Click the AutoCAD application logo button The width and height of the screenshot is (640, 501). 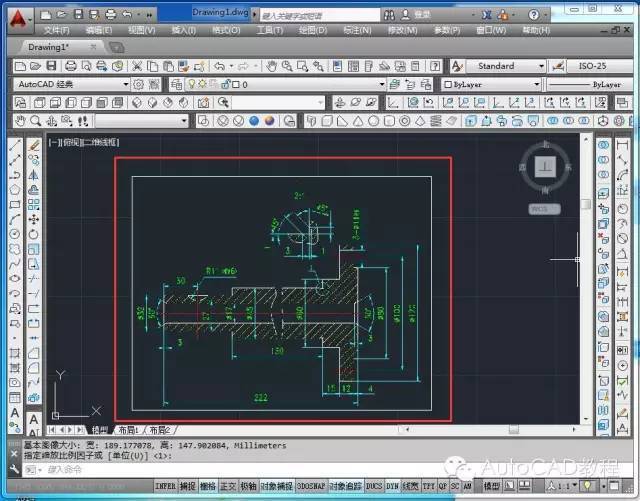pos(19,19)
